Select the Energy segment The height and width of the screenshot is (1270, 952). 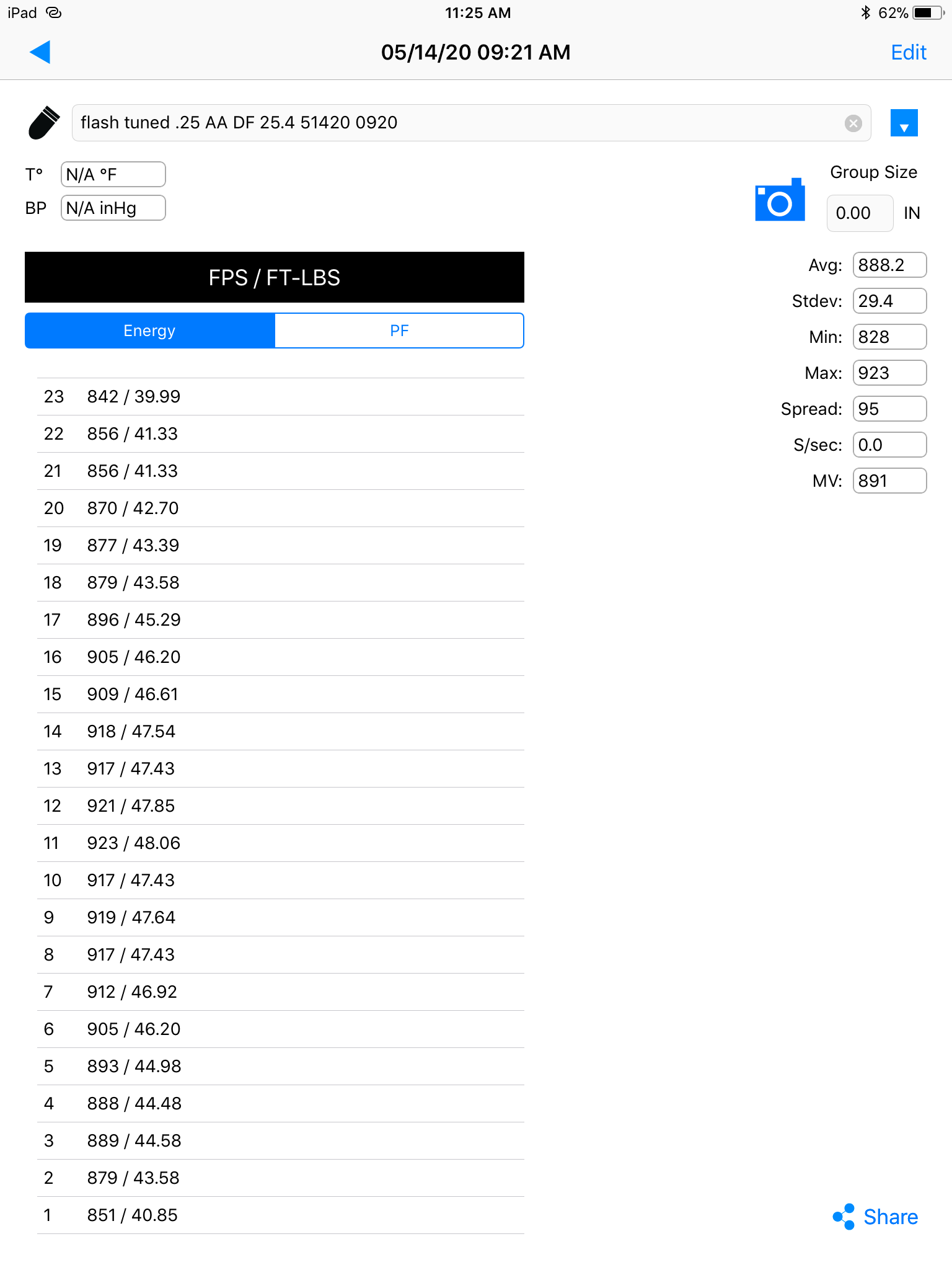[149, 331]
